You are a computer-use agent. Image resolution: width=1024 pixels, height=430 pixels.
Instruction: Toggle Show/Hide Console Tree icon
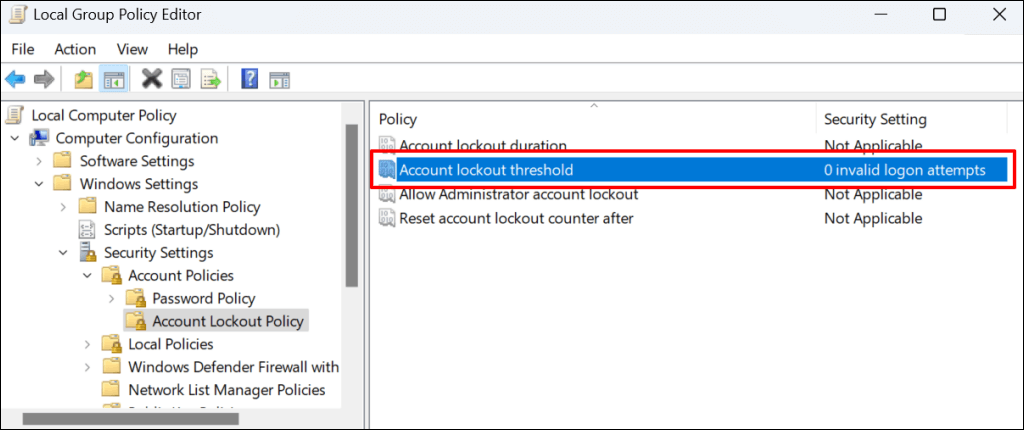point(114,80)
